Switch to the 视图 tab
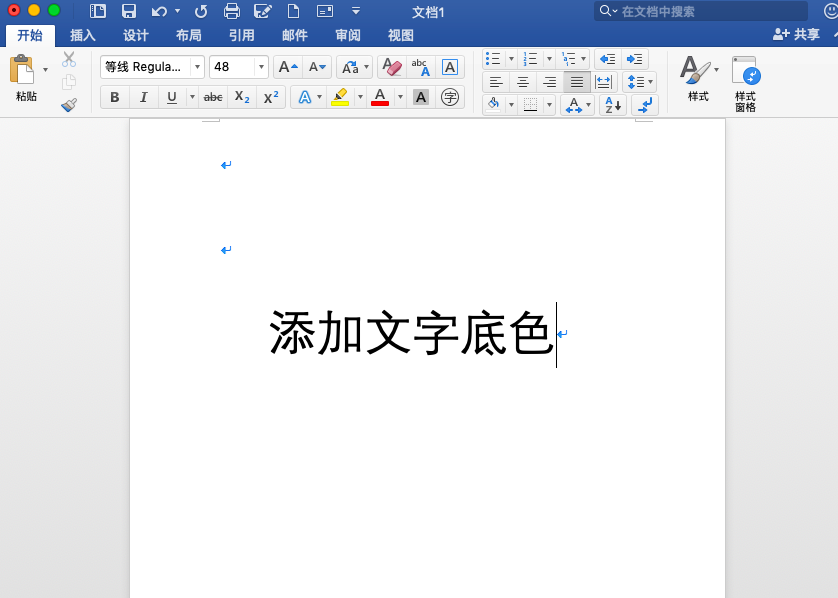This screenshot has height=598, width=838. coord(401,35)
